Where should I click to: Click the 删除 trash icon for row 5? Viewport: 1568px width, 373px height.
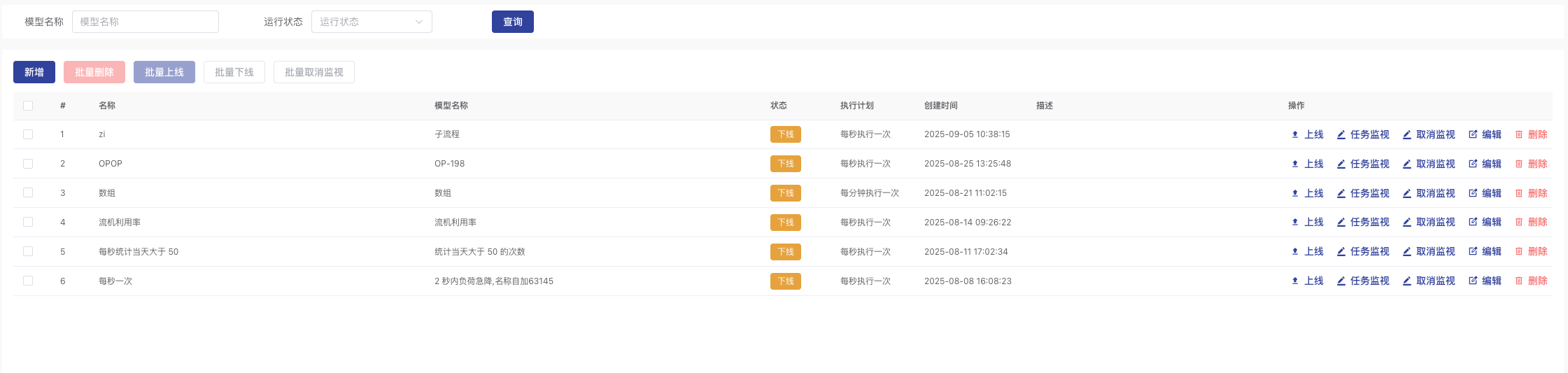[x=1519, y=251]
